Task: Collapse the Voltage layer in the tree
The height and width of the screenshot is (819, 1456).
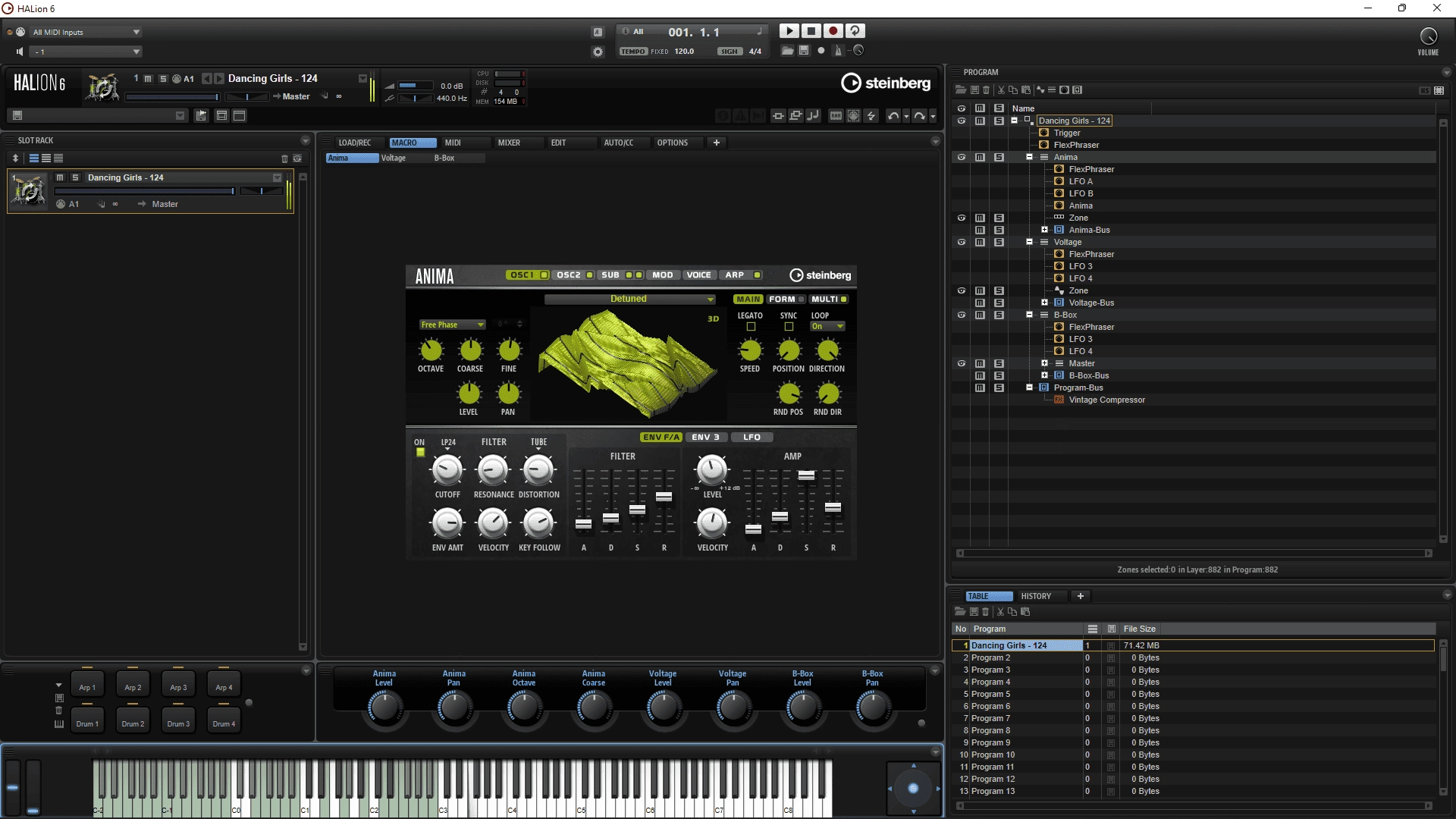Action: tap(1029, 242)
